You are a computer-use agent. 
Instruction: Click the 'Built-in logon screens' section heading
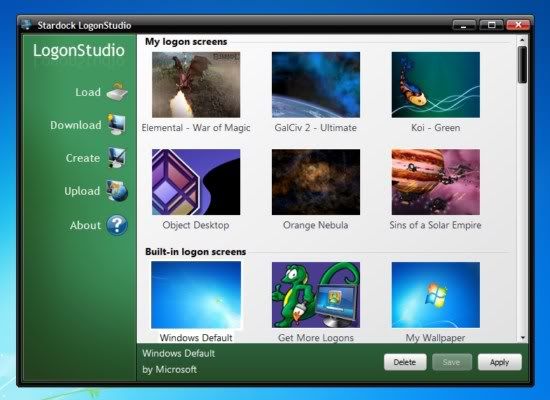196,252
